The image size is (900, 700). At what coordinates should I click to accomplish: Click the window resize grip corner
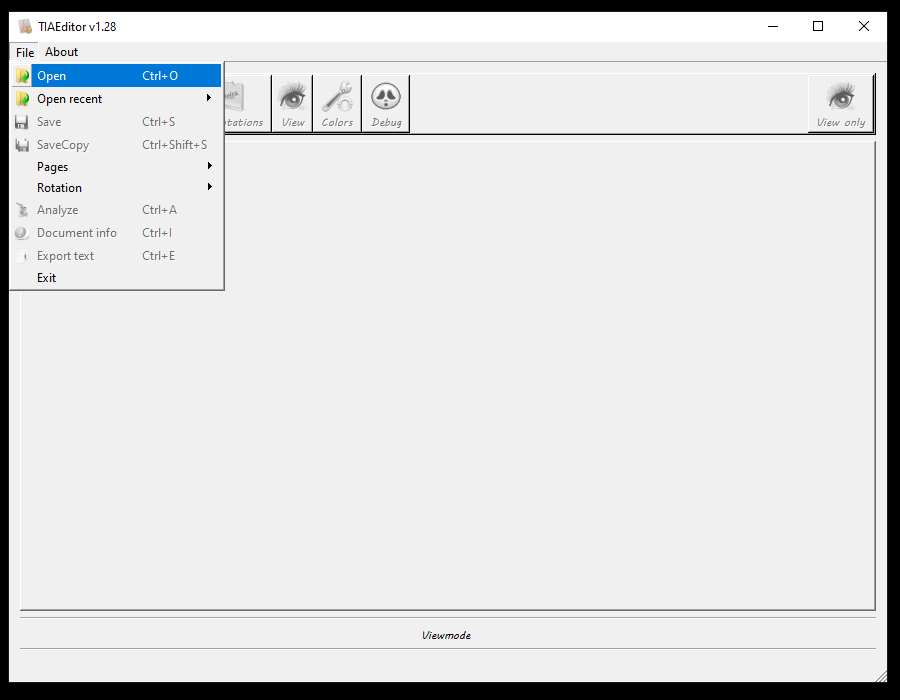[880, 676]
